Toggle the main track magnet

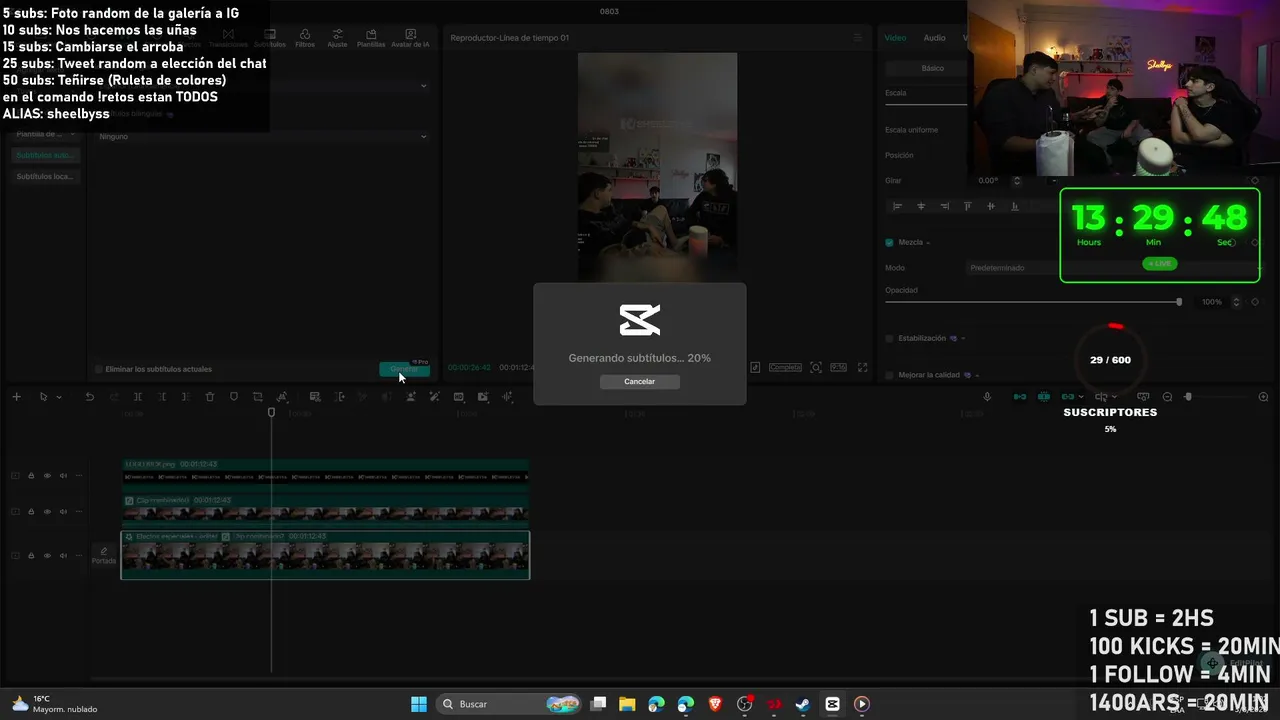(1020, 397)
